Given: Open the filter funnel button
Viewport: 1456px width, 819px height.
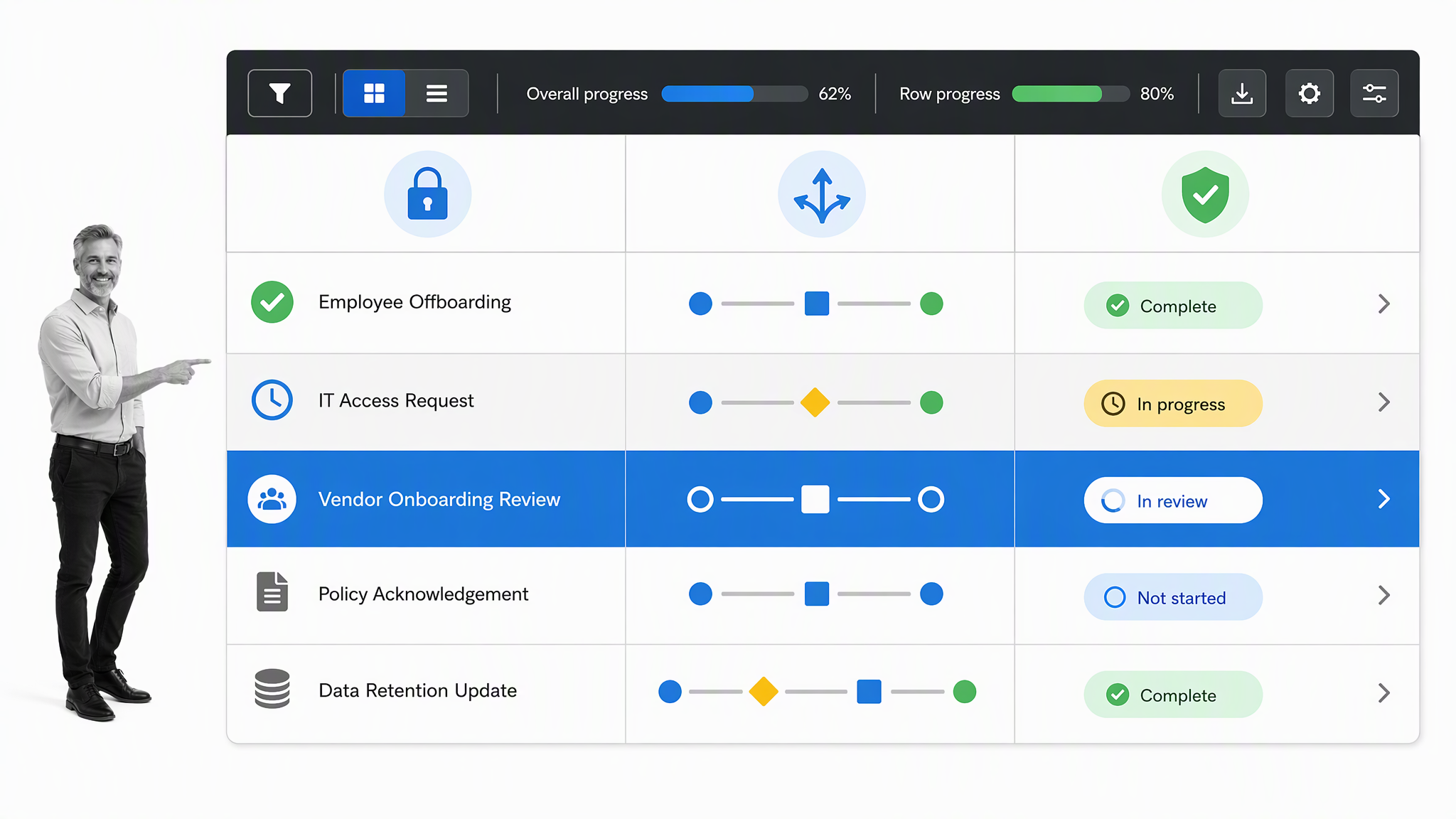Looking at the screenshot, I should click(279, 93).
